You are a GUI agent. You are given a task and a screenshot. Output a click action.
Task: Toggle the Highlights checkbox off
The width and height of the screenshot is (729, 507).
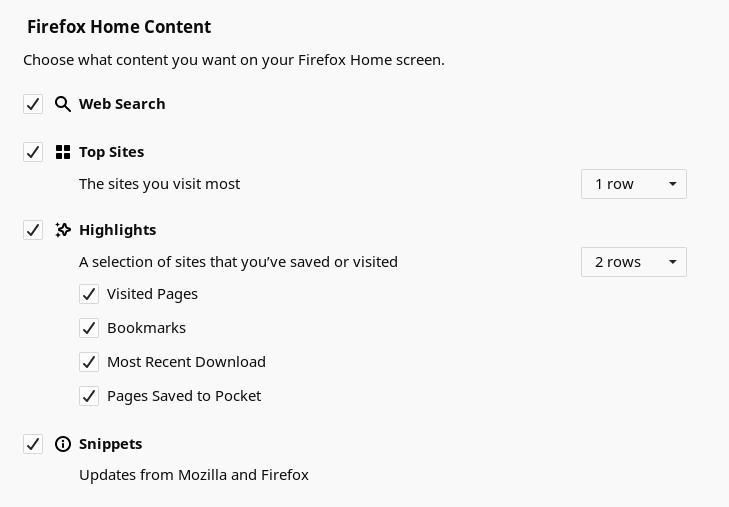coord(33,230)
